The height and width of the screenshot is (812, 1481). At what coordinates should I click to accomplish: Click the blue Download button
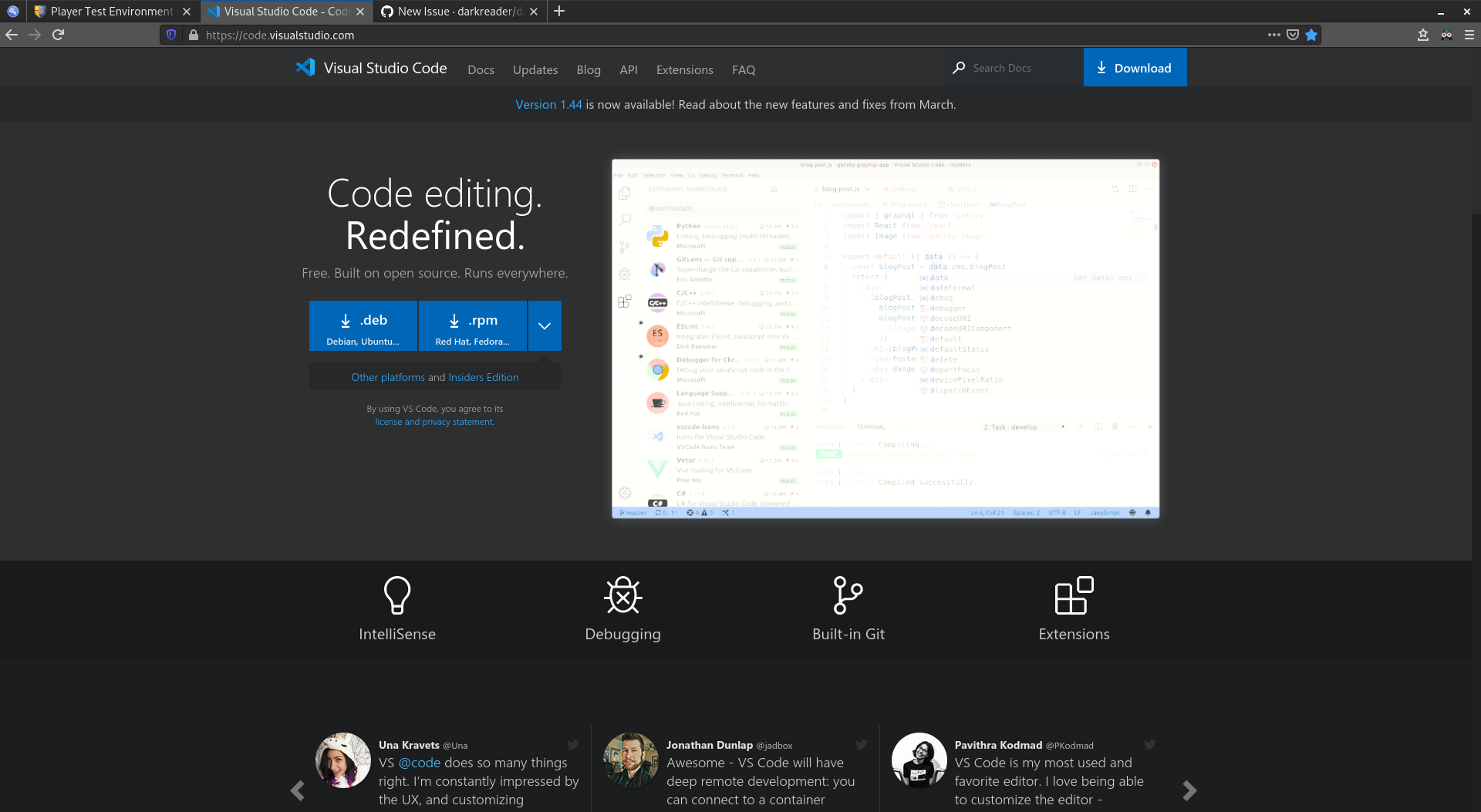pyautogui.click(x=1135, y=67)
